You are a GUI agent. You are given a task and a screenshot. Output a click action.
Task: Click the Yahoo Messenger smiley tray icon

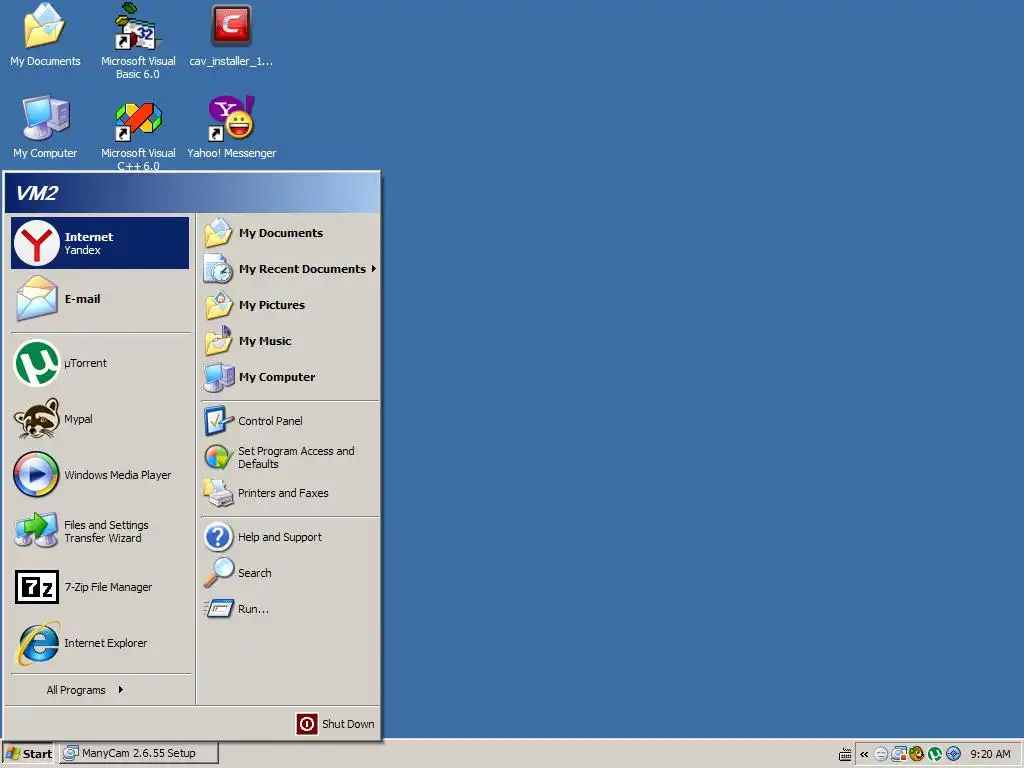[x=881, y=754]
